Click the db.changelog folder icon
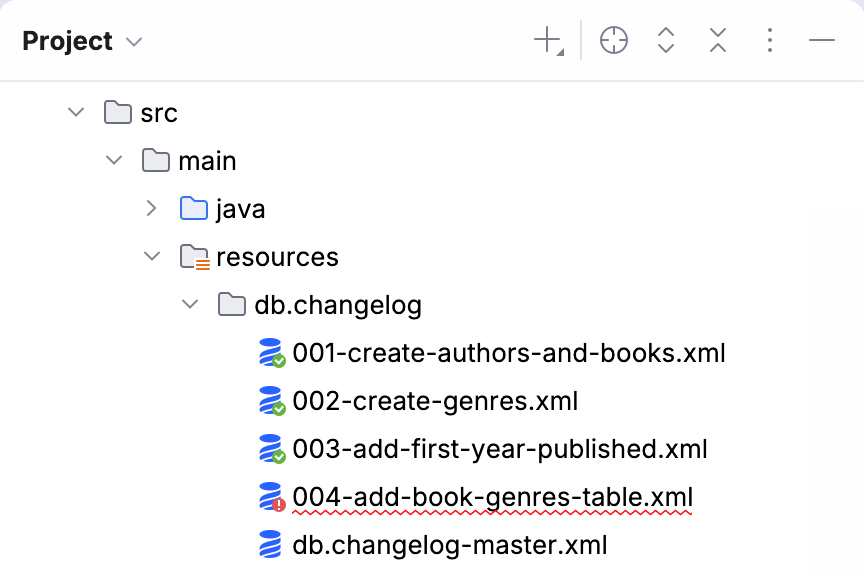This screenshot has height=578, width=864. 231,304
